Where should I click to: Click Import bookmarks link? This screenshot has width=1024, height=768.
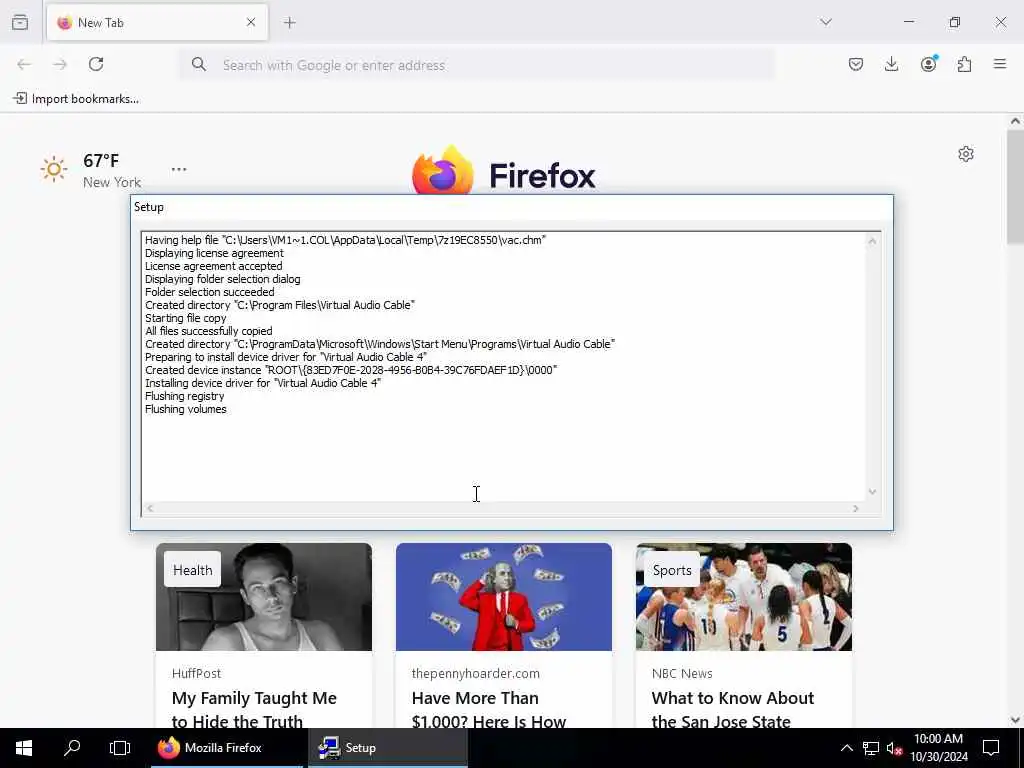click(76, 99)
